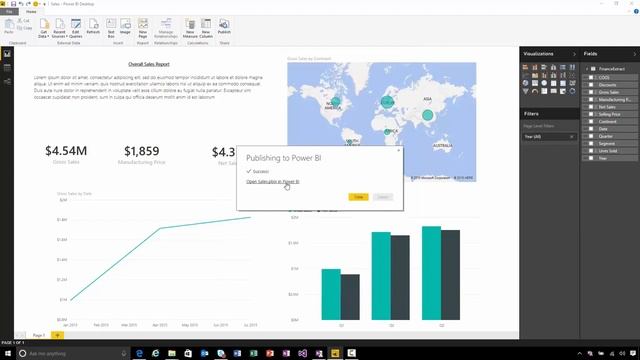640x360 pixels.
Task: Click the Image insert button
Action: pyautogui.click(x=125, y=26)
